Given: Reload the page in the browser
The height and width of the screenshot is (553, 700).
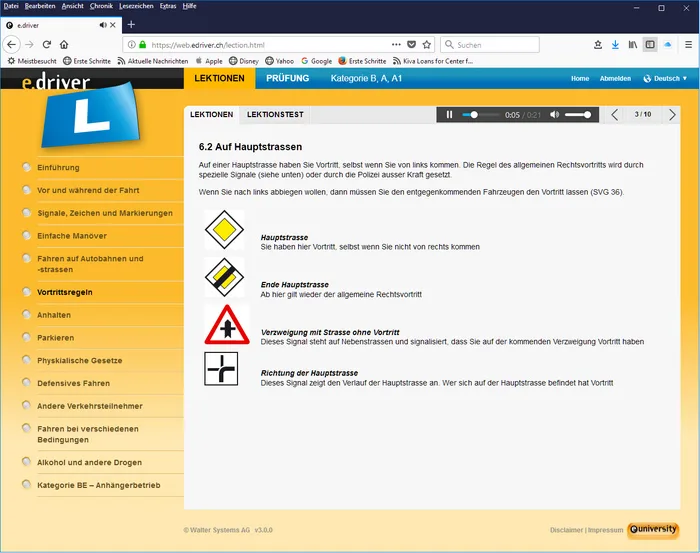Looking at the screenshot, I should 46,44.
